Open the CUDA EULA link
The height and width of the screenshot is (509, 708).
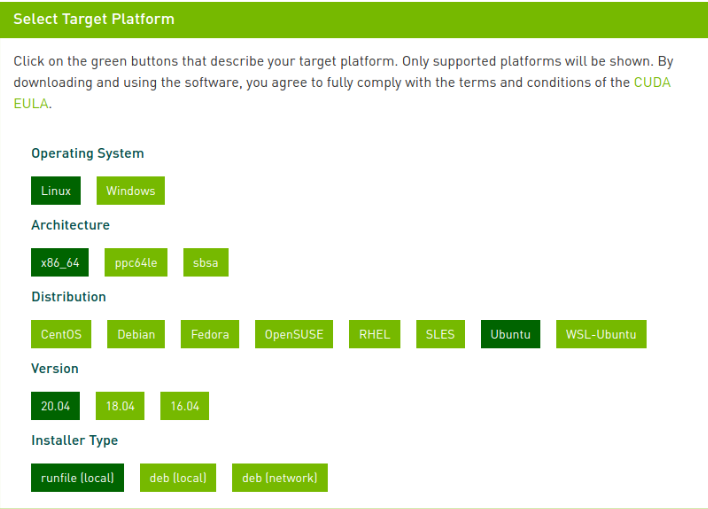pyautogui.click(x=652, y=83)
